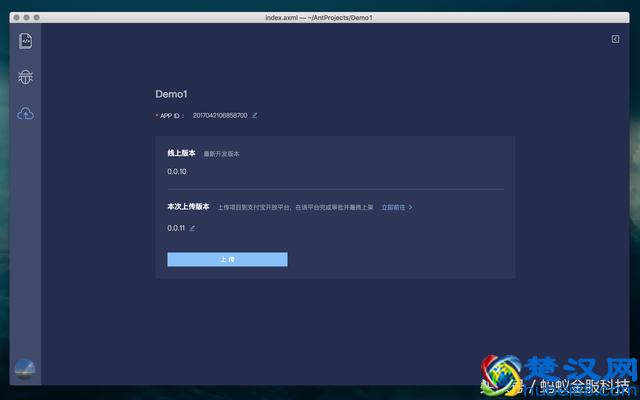Viewport: 640px width, 400px height.
Task: Maximize the window with the third title-bar button
Action: (x=36, y=18)
